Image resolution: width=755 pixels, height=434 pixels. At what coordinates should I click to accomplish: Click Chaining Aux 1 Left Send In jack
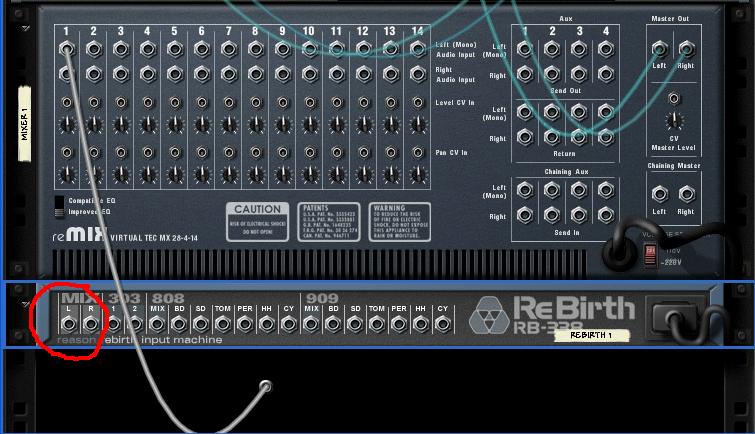point(525,190)
